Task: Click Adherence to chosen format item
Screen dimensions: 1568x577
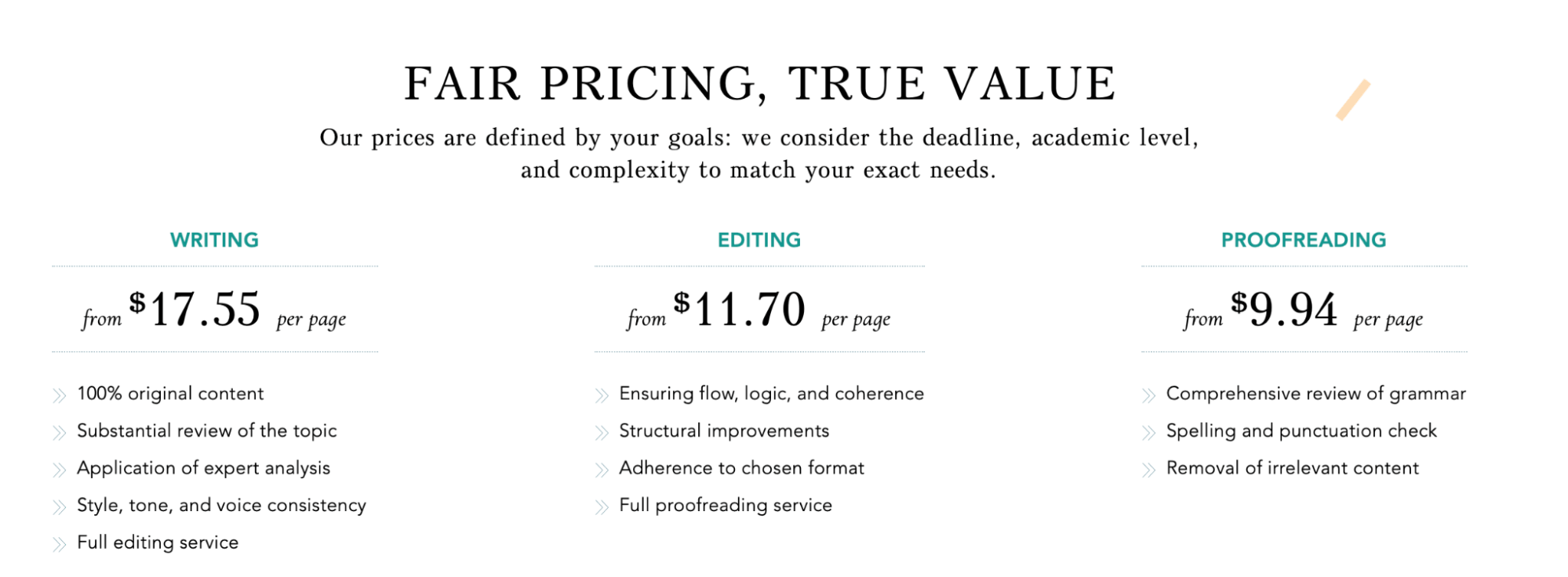Action: click(741, 468)
